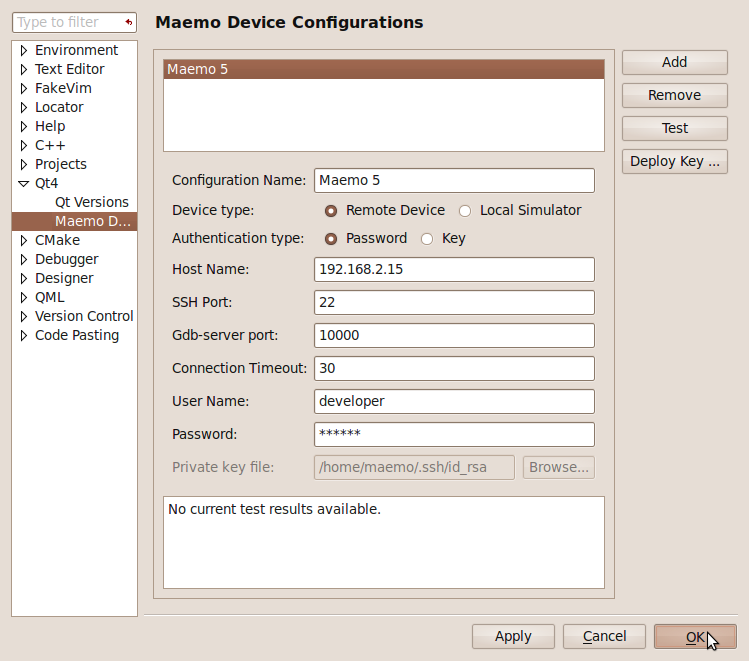Select Maemo 5 in configurations list
Image resolution: width=749 pixels, height=661 pixels.
click(383, 69)
